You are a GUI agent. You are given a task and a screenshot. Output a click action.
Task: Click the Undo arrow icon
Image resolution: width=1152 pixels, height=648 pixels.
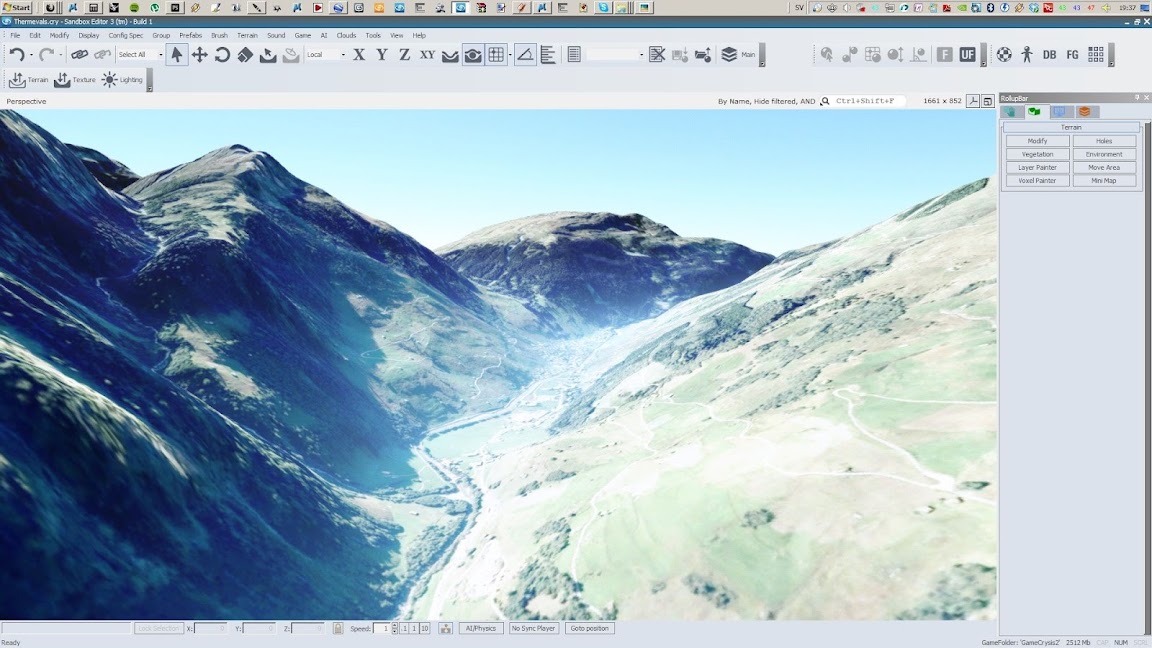17,54
